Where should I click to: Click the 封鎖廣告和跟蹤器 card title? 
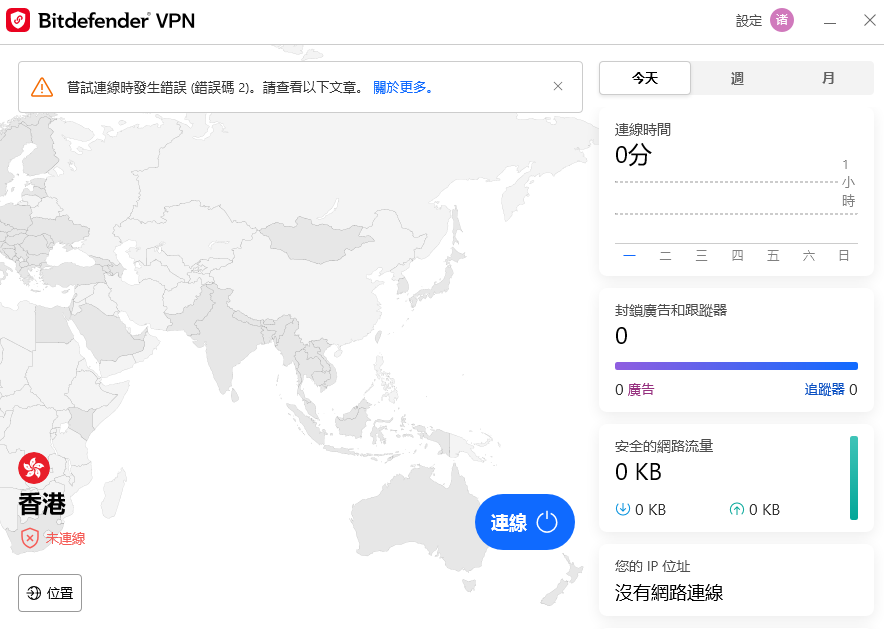[x=671, y=310]
